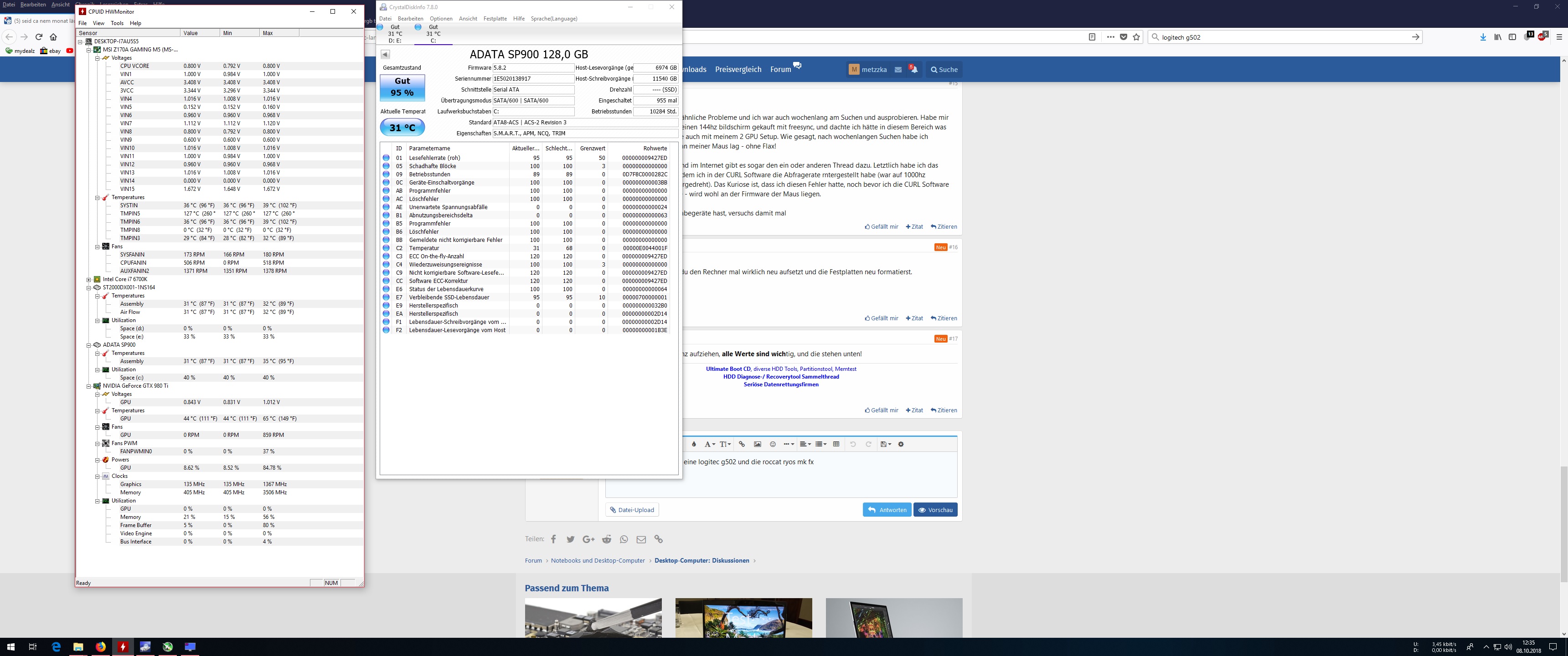Viewport: 1568px width, 656px height.
Task: Open Firefox from the Windows taskbar
Action: pyautogui.click(x=100, y=647)
